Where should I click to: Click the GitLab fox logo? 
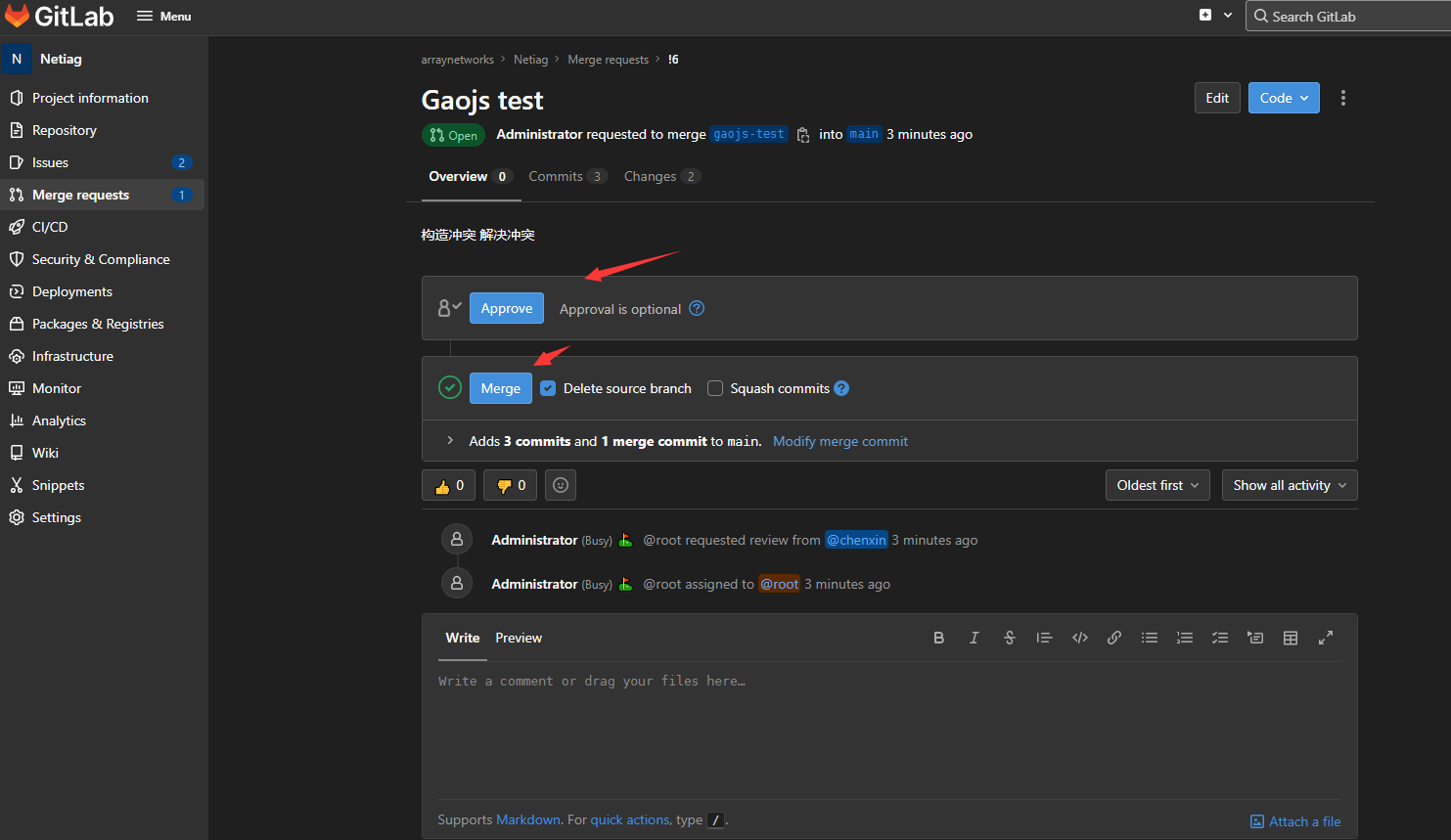[17, 16]
